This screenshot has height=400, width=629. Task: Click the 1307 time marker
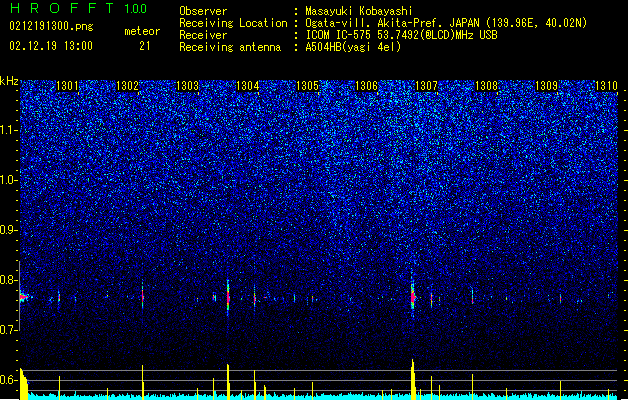pyautogui.click(x=426, y=86)
